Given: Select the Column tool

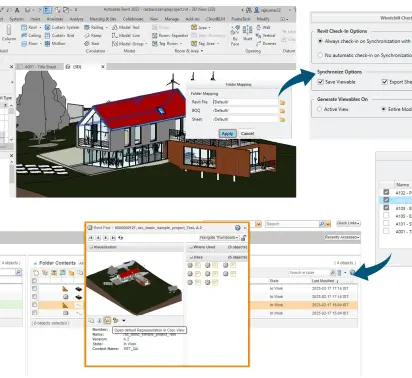Looking at the screenshot, I should pyautogui.click(x=9, y=34).
